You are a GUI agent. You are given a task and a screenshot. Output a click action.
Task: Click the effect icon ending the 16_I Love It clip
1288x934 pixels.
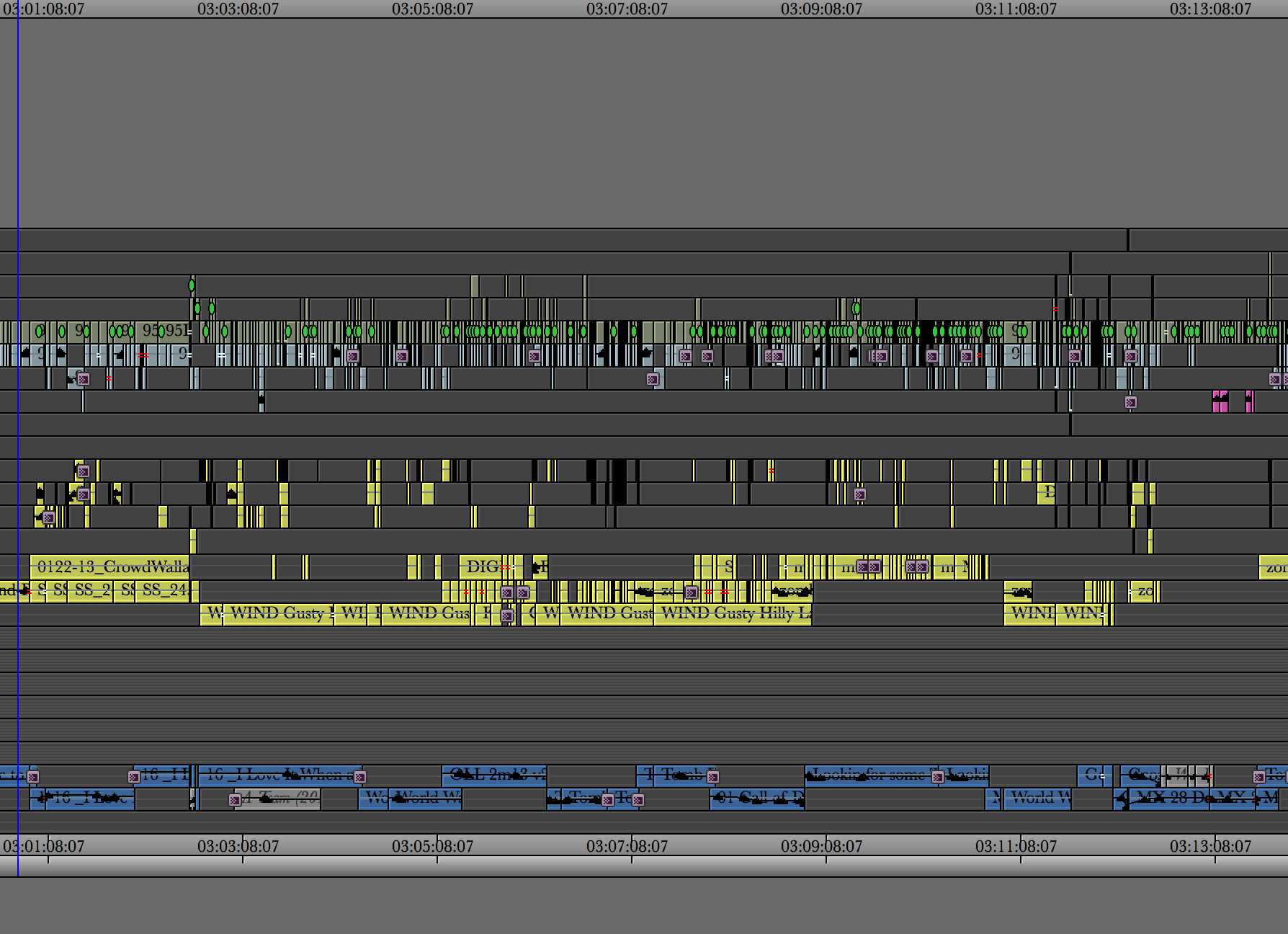359,776
